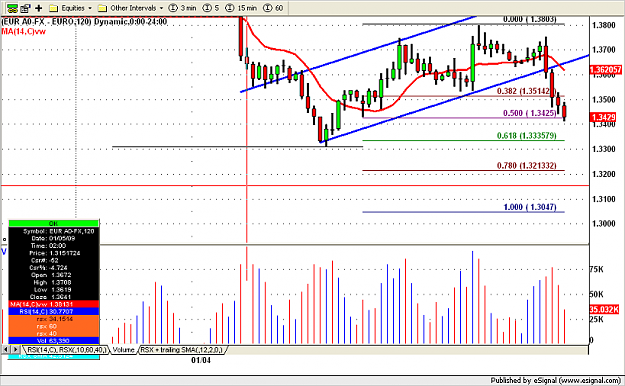This screenshot has width=625, height=386.
Task: Click the RSI(14,C) 30.7707 row
Action: pos(53,311)
